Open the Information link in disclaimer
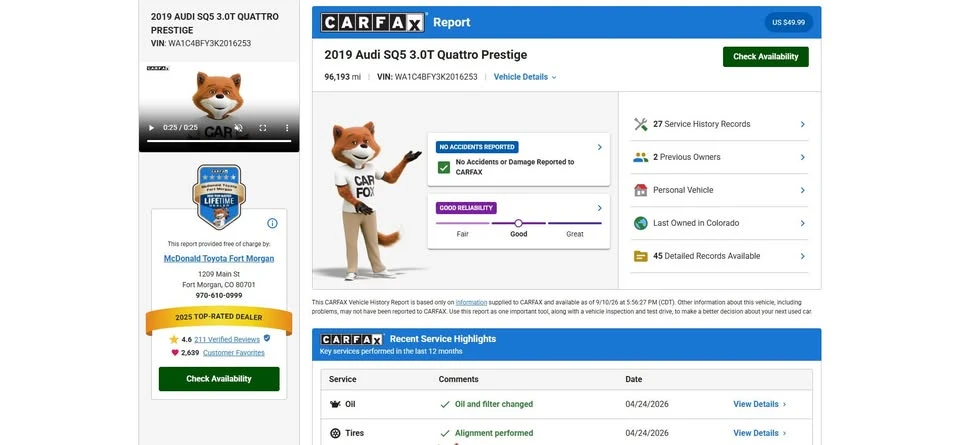 (x=471, y=302)
